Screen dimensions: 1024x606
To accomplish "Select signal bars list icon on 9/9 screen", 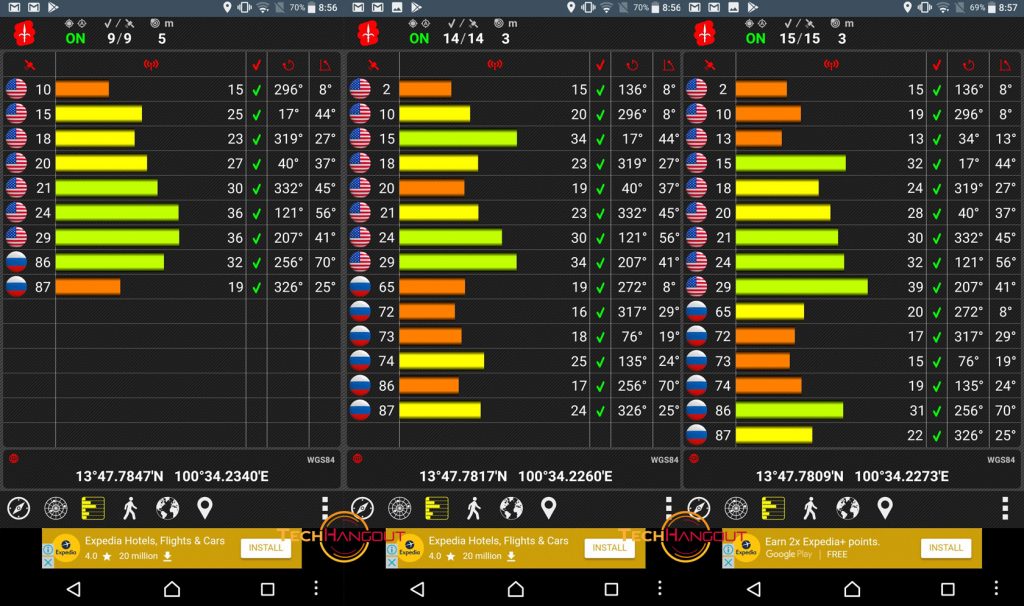I will 93,508.
